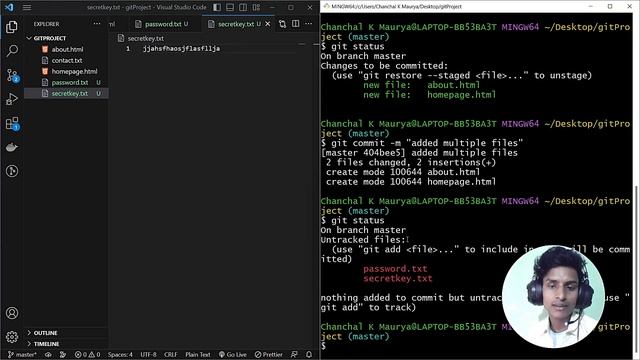
Task: Click the feedback icon in status bar
Action: coord(294,355)
